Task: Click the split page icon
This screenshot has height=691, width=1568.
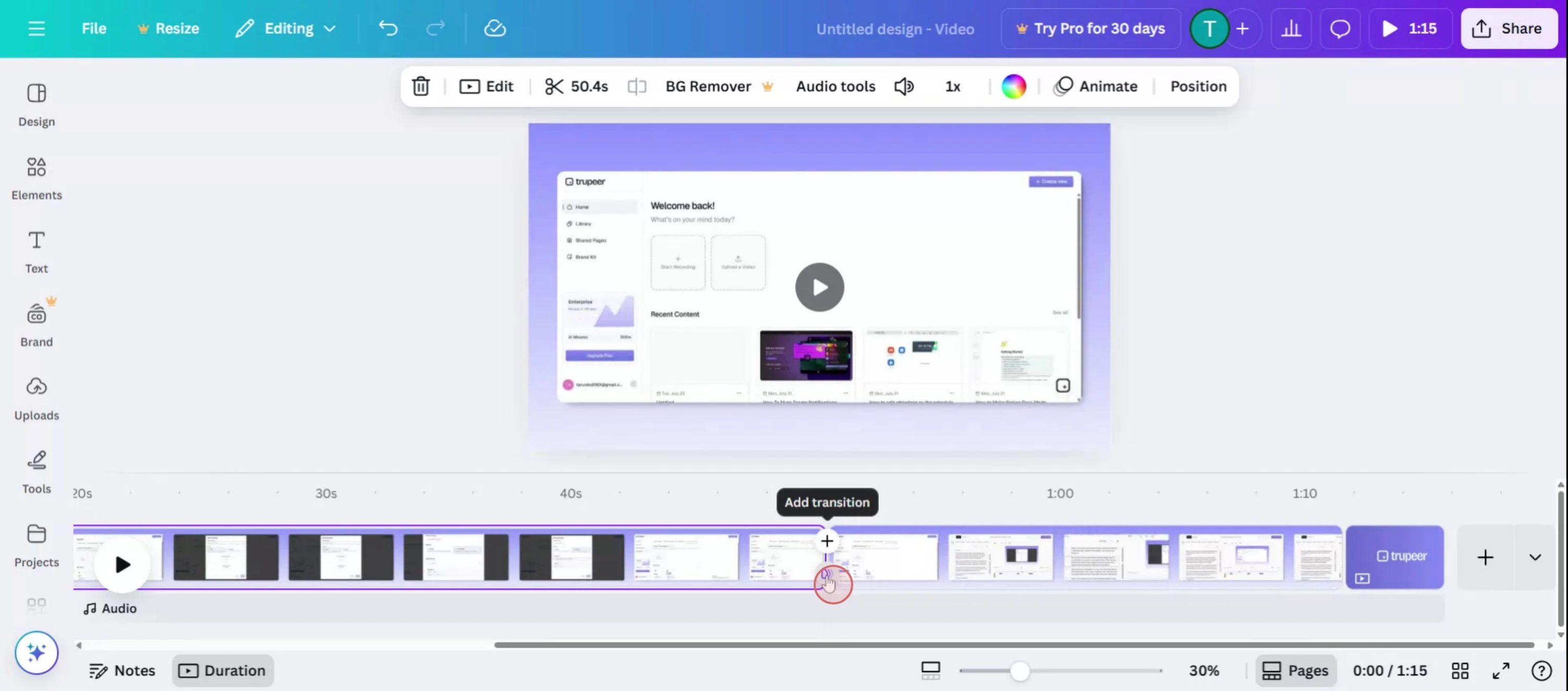Action: (x=636, y=87)
